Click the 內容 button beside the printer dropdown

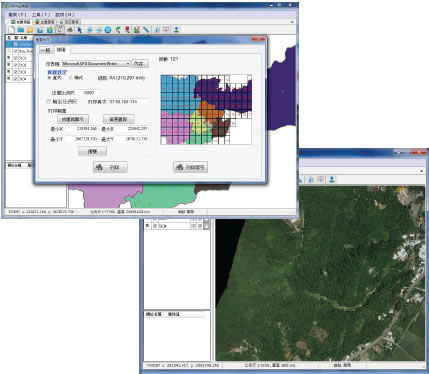pyautogui.click(x=140, y=63)
